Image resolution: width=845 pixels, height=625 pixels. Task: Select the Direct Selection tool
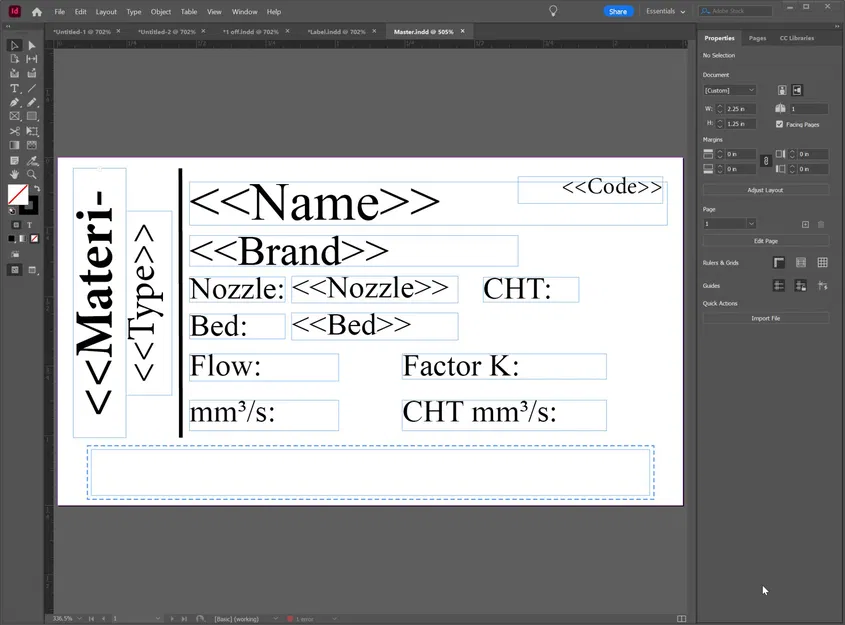[x=32, y=45]
